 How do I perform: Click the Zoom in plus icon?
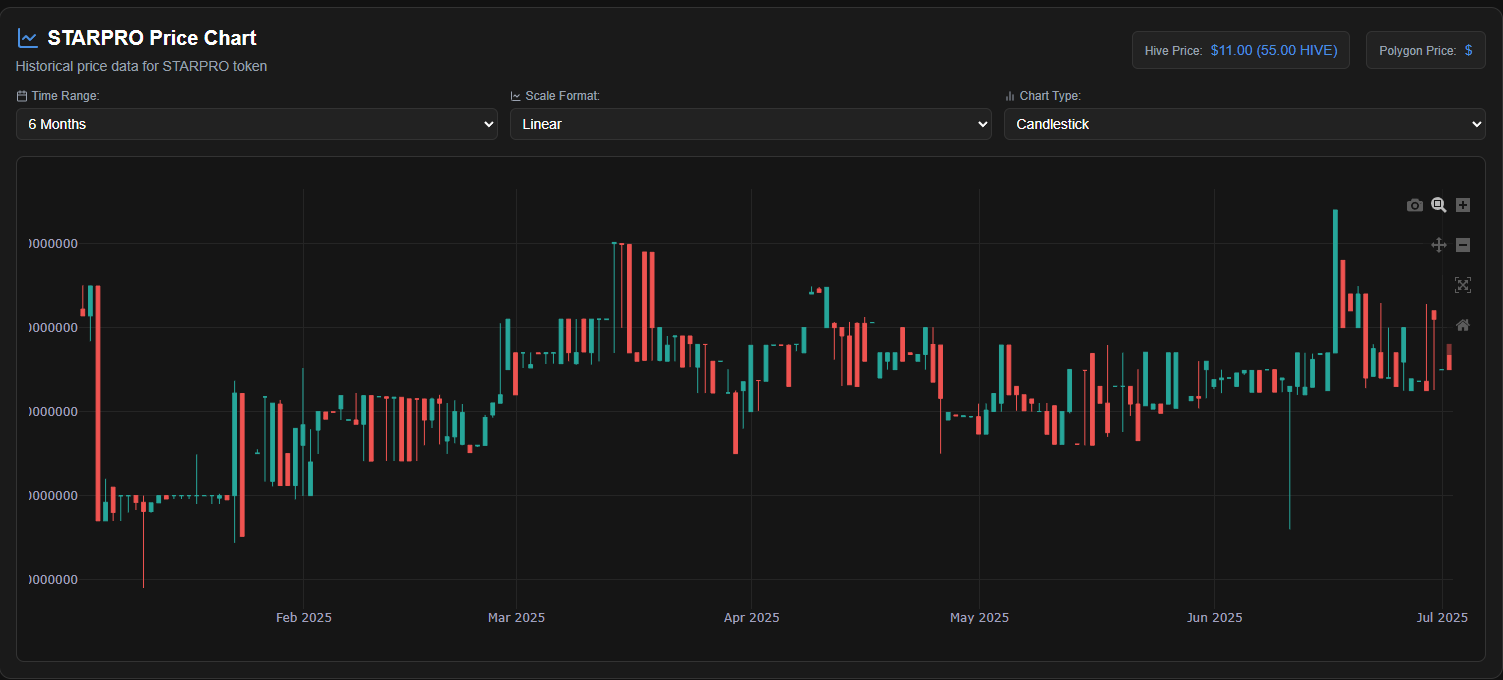coord(1463,205)
